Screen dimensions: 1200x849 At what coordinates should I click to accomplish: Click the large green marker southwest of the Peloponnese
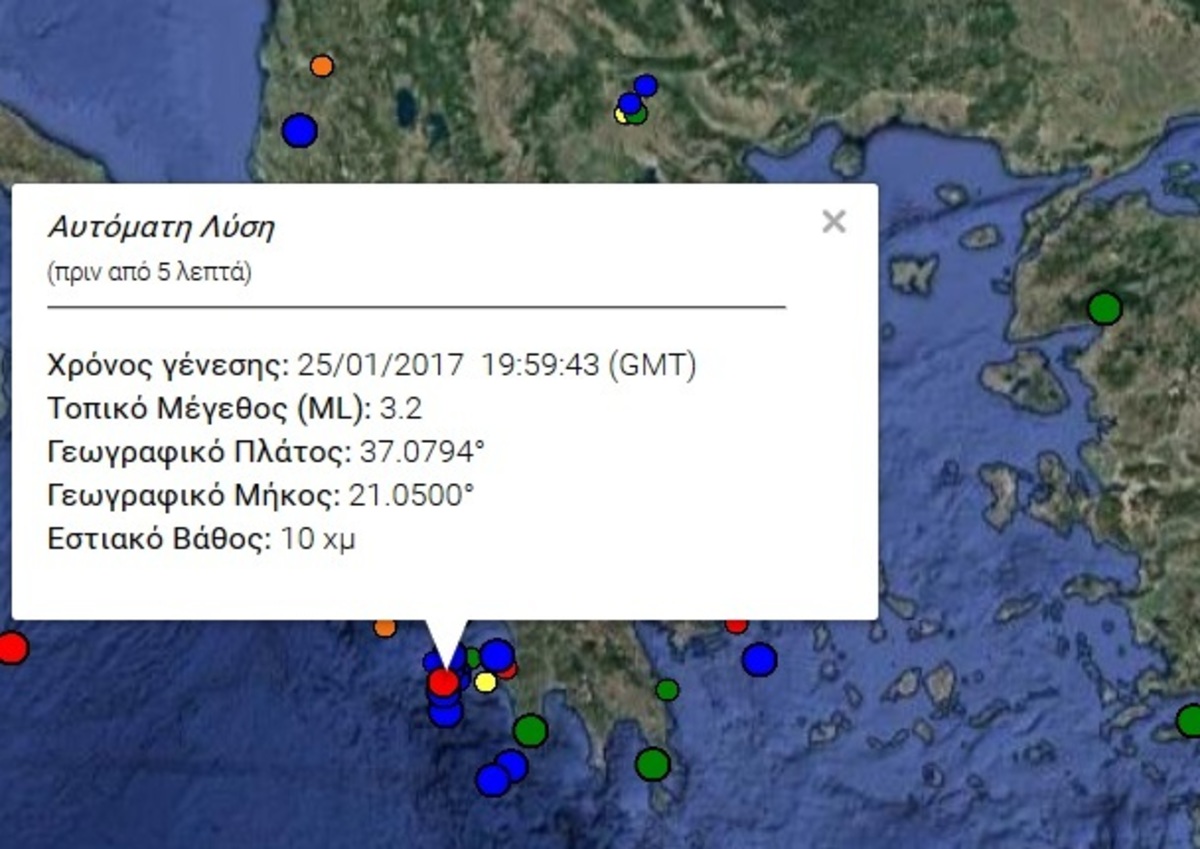(530, 730)
